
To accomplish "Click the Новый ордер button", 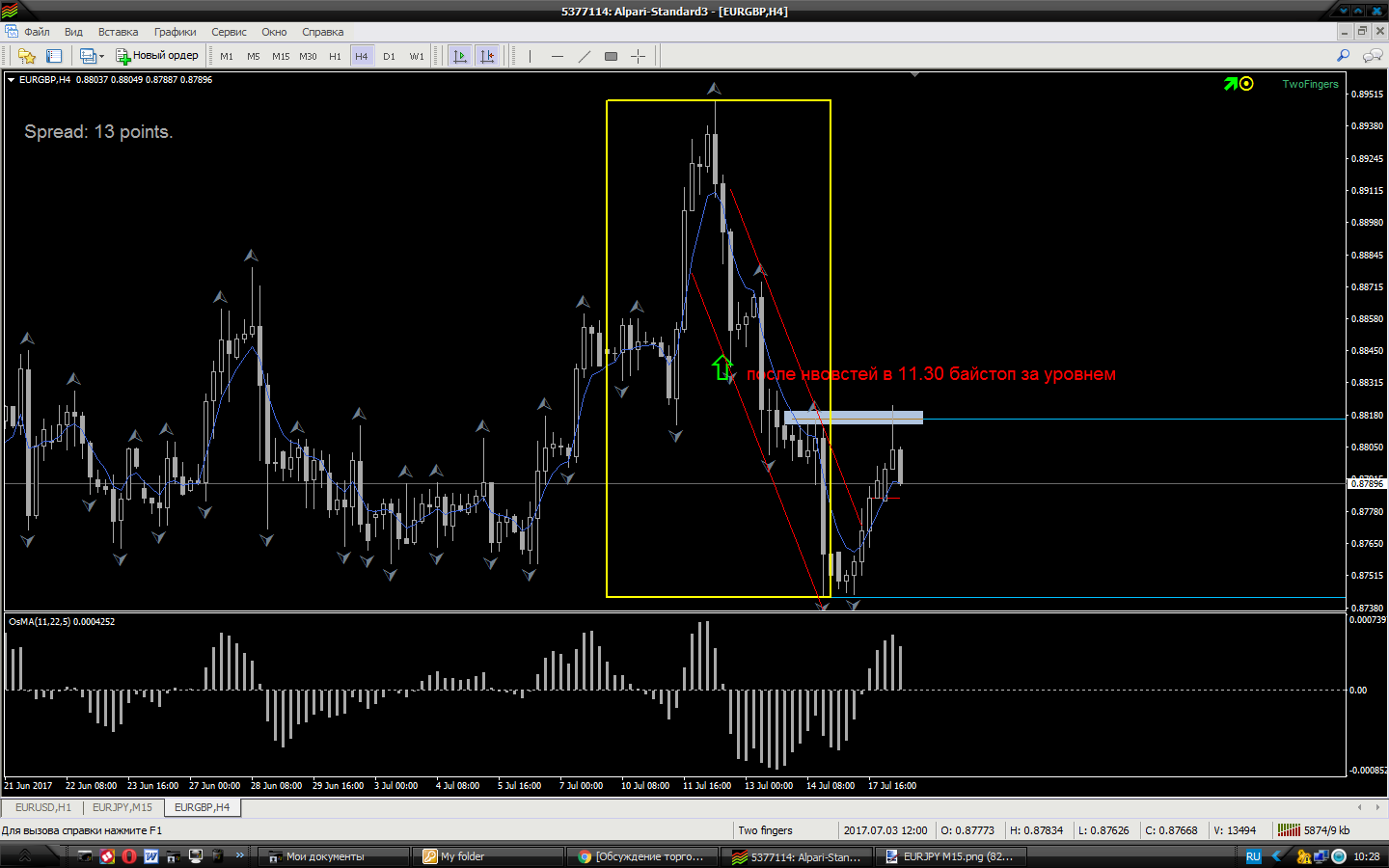I will 157,56.
